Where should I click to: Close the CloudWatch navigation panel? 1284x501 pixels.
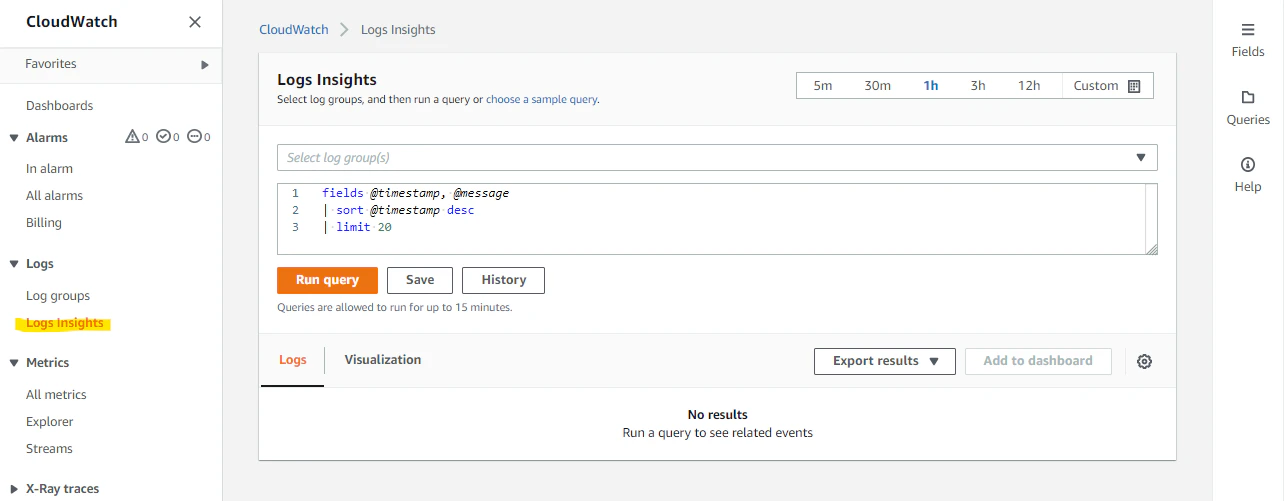tap(195, 22)
